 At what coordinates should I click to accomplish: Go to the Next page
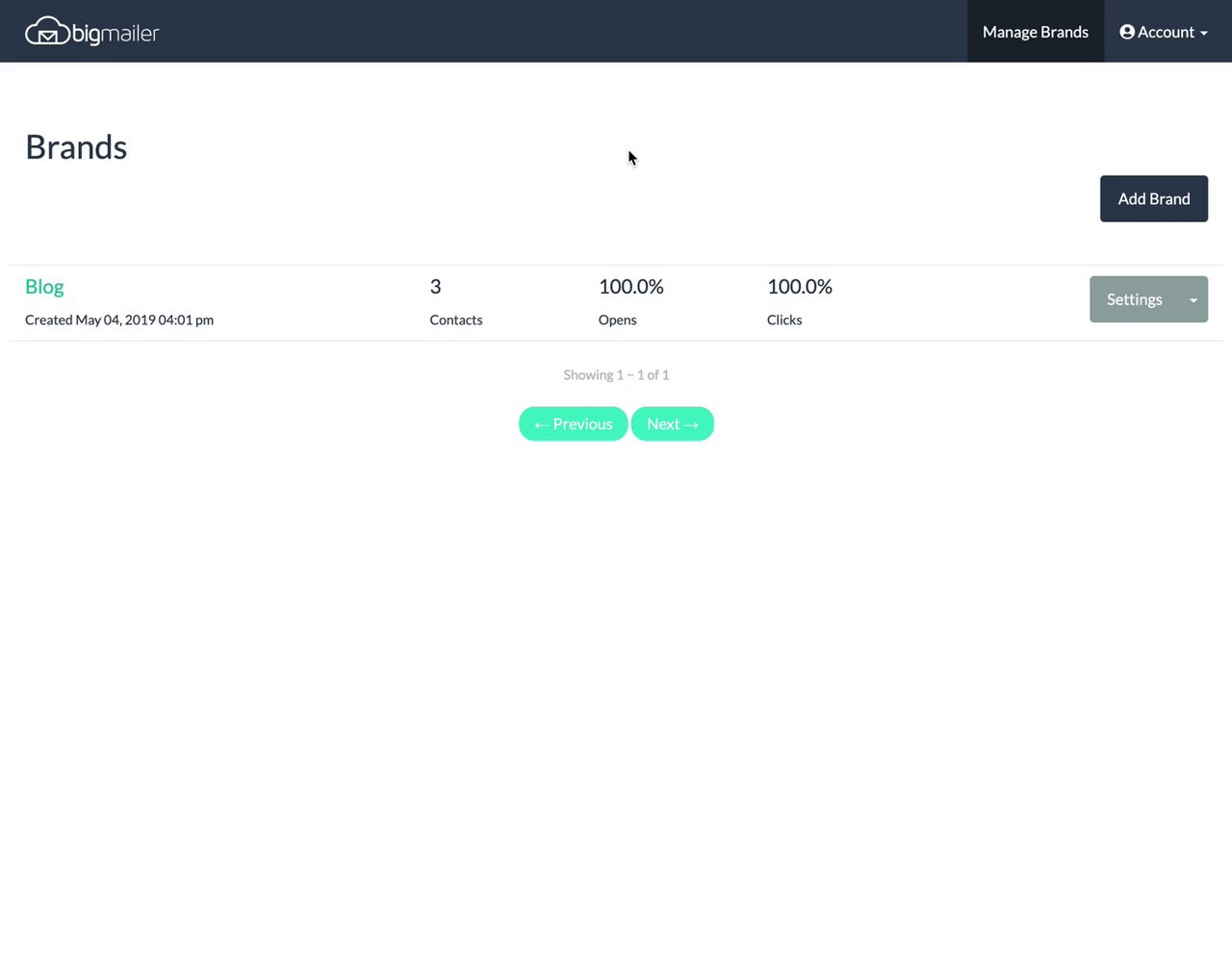(x=672, y=424)
